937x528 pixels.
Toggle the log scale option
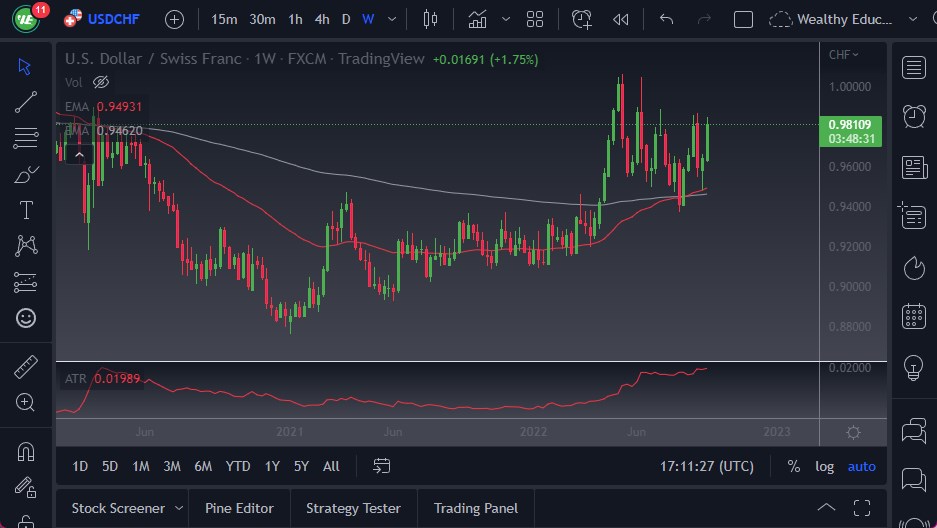click(x=824, y=466)
